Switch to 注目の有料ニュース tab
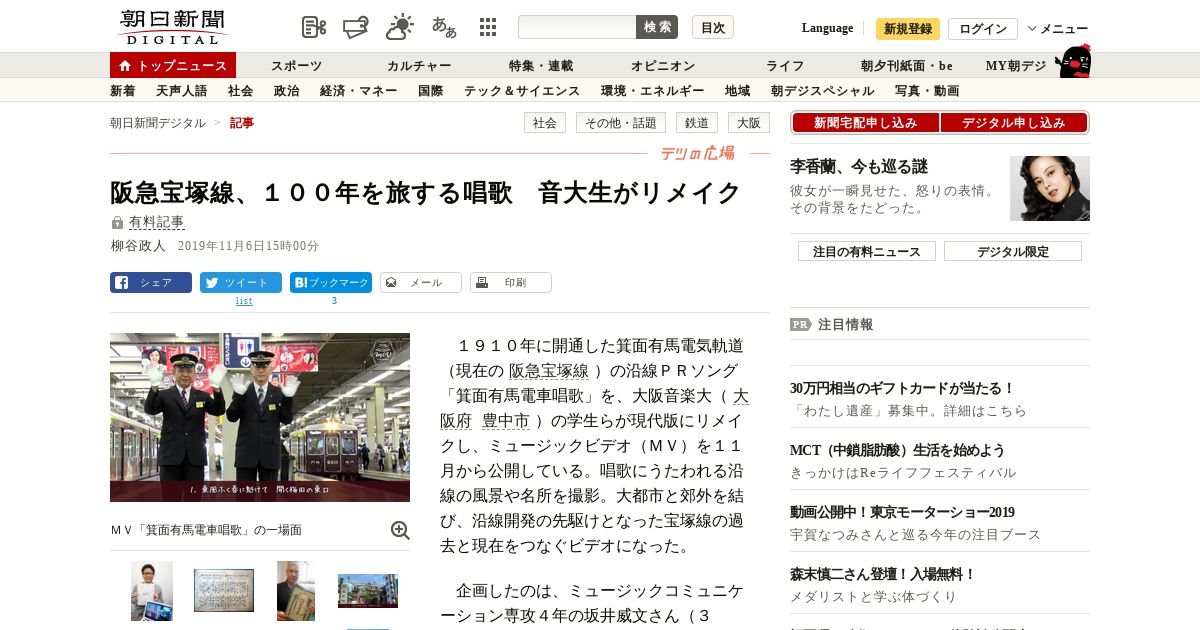Screen dimensions: 1200x630 [867, 251]
